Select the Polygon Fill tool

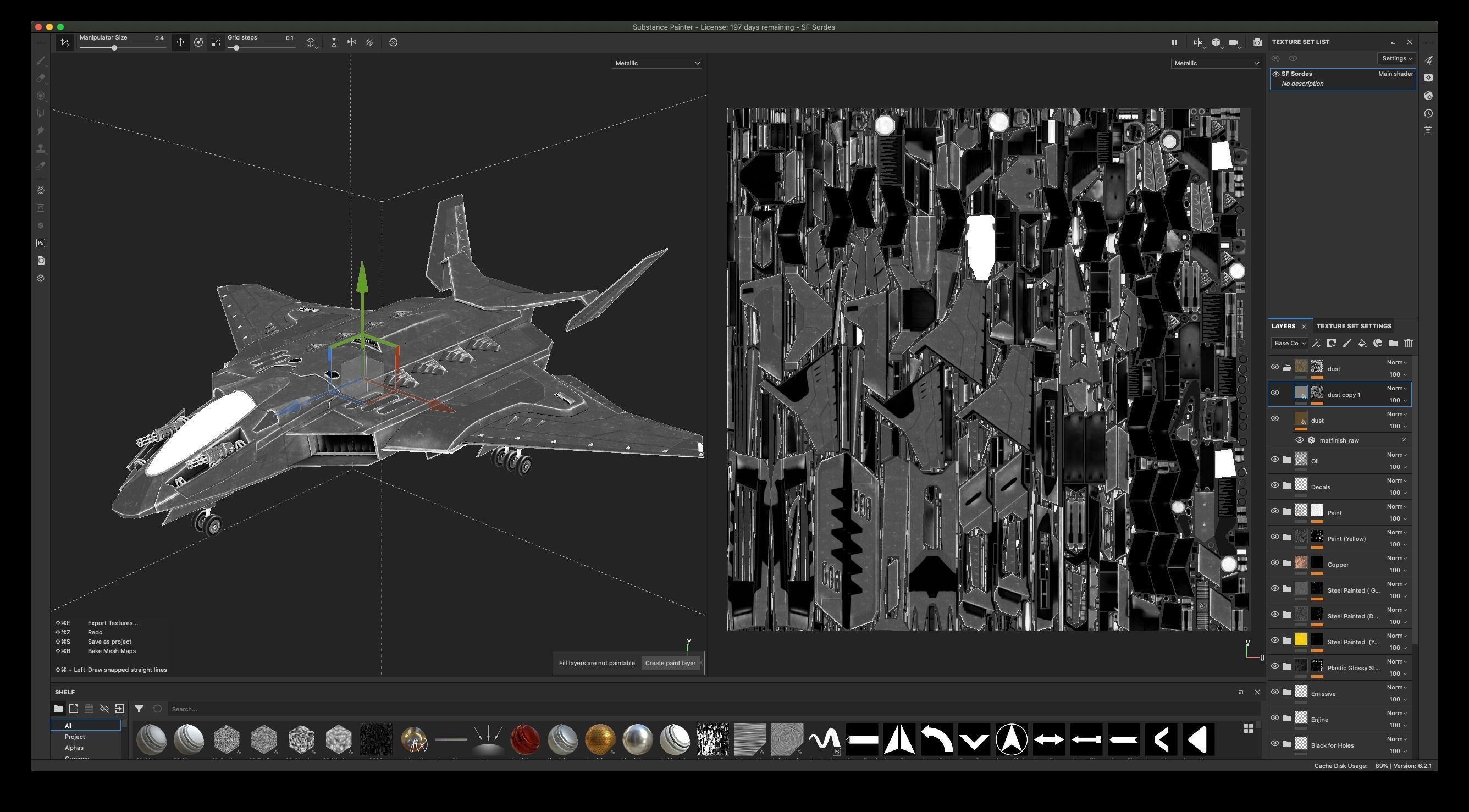[x=41, y=113]
